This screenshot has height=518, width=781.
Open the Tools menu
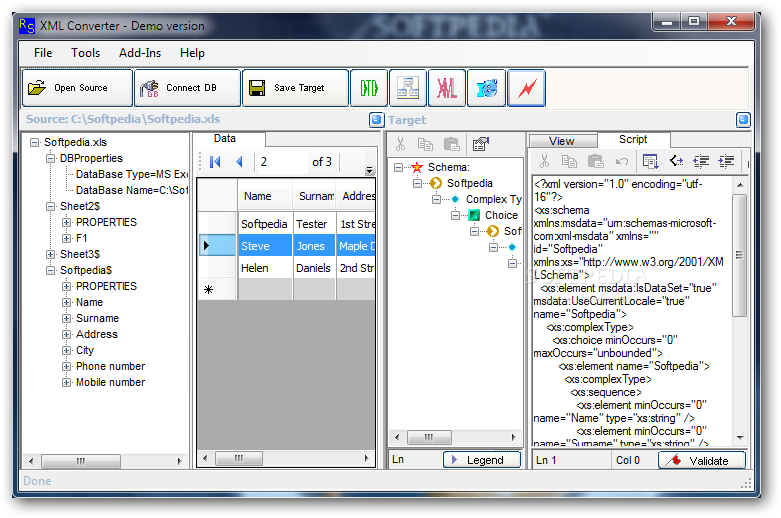(85, 53)
